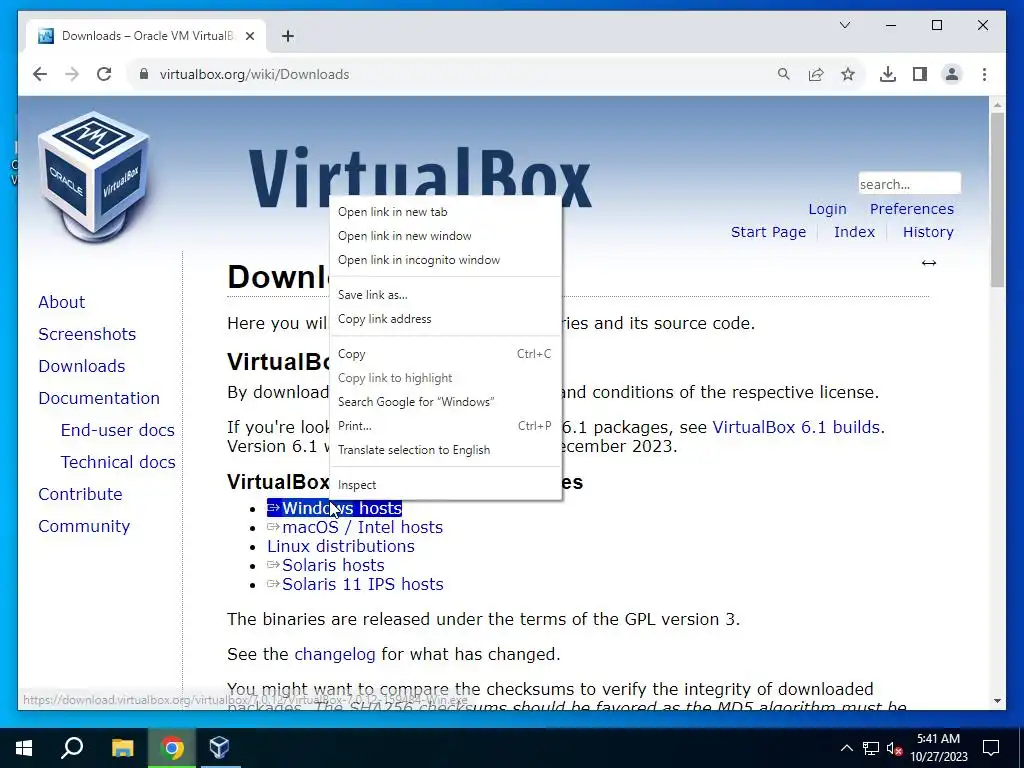This screenshot has width=1024, height=768.
Task: Follow the VirtualBox 6.1 builds link
Action: (796, 427)
